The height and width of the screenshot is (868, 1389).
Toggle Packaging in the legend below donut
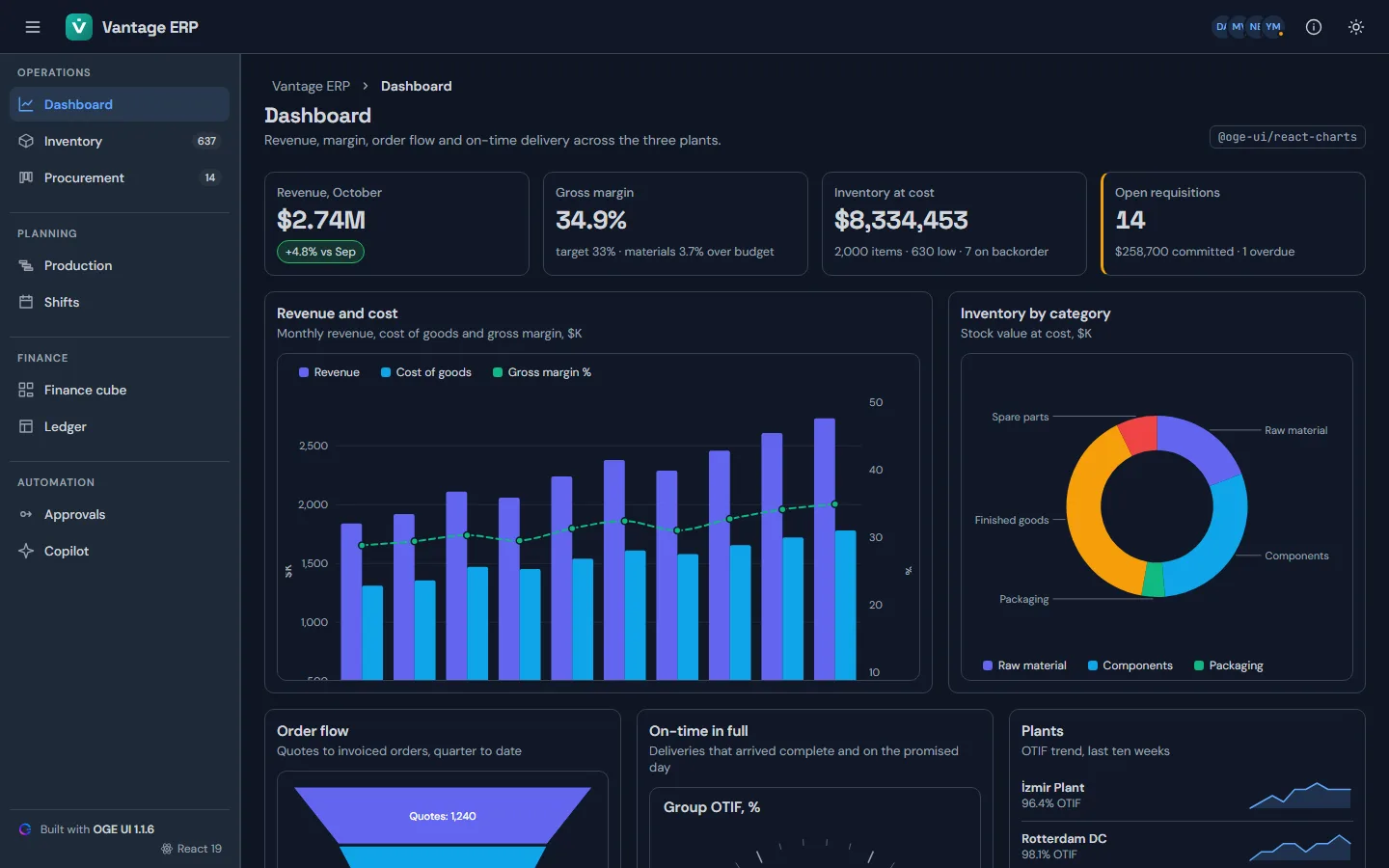click(1229, 665)
